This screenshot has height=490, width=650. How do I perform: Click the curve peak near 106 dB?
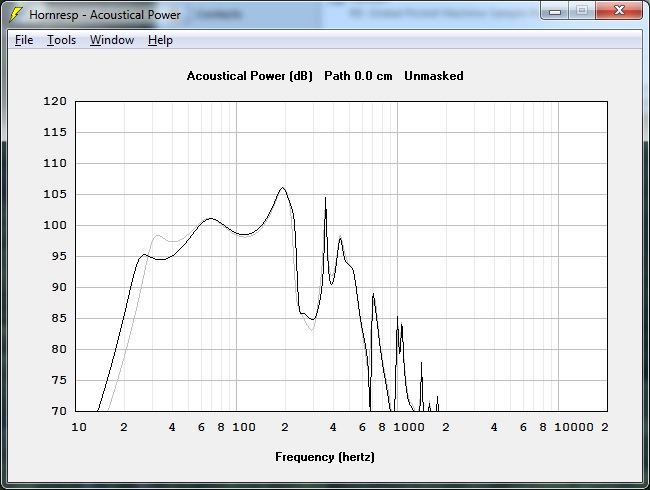pyautogui.click(x=283, y=188)
